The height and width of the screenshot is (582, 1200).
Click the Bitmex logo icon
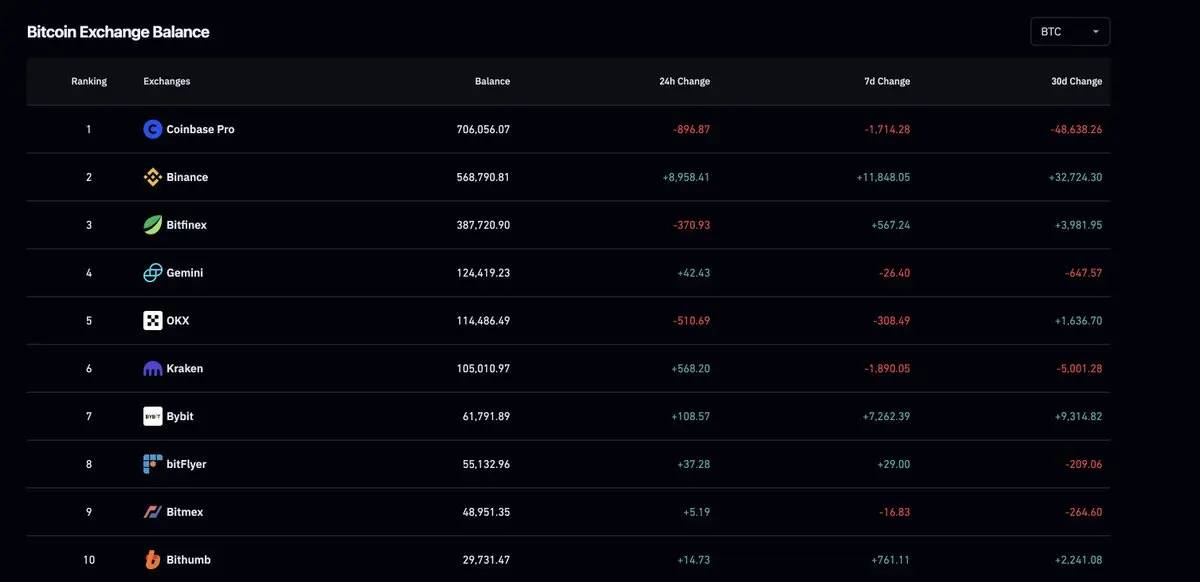click(152, 512)
